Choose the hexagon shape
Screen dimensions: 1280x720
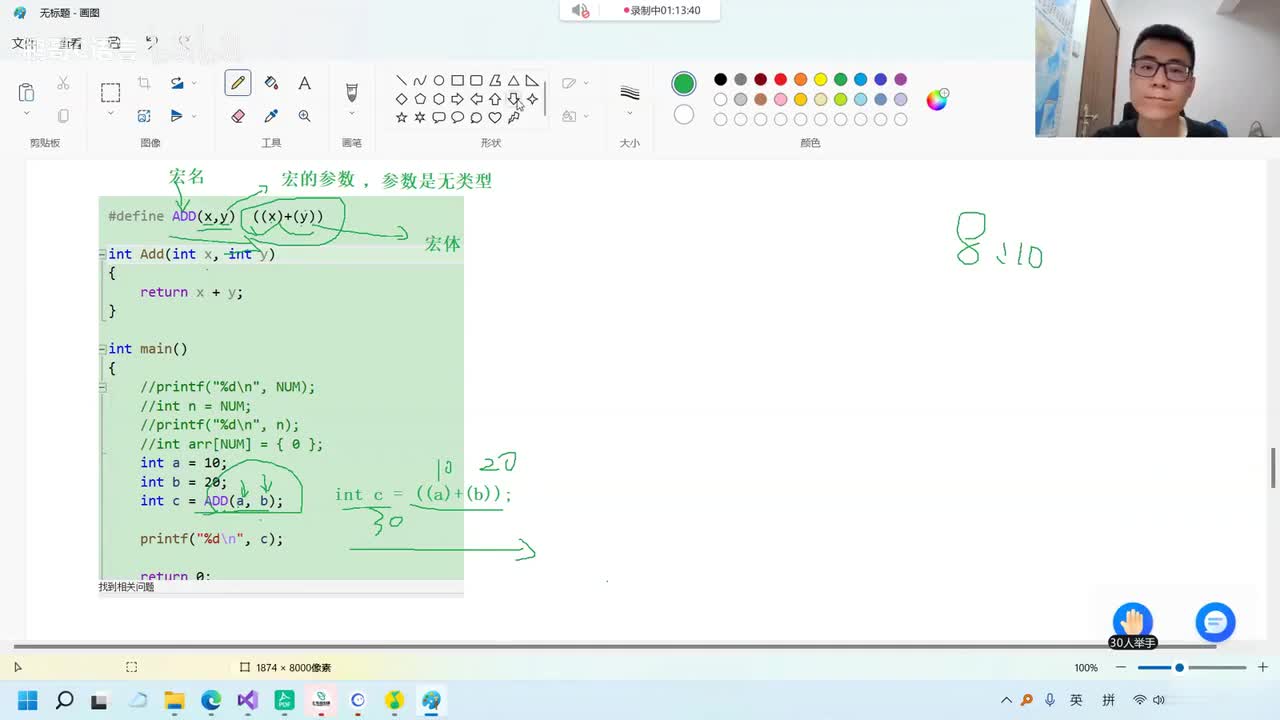tap(439, 99)
